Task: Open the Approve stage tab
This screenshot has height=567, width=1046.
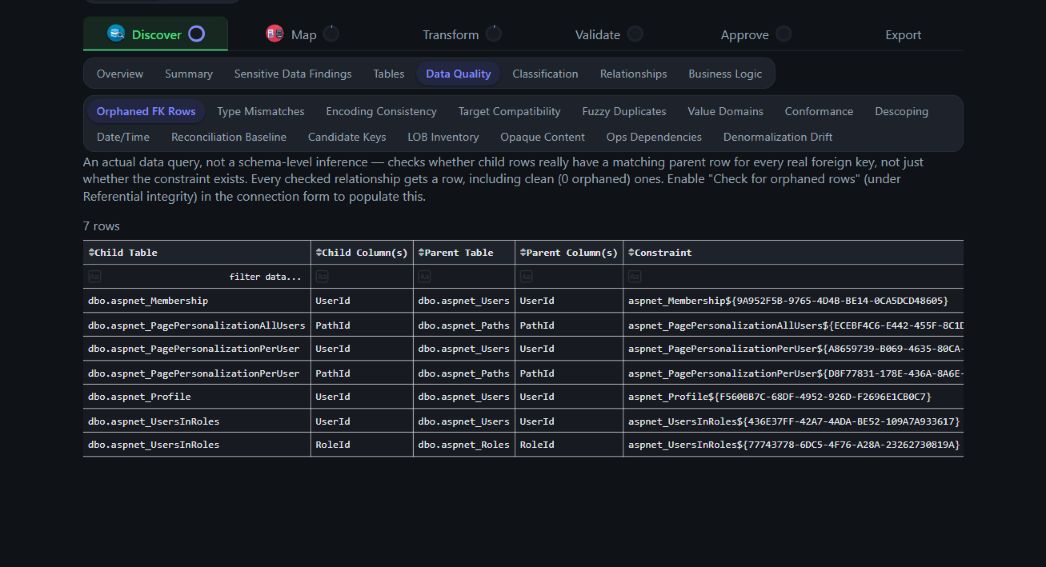Action: [754, 34]
